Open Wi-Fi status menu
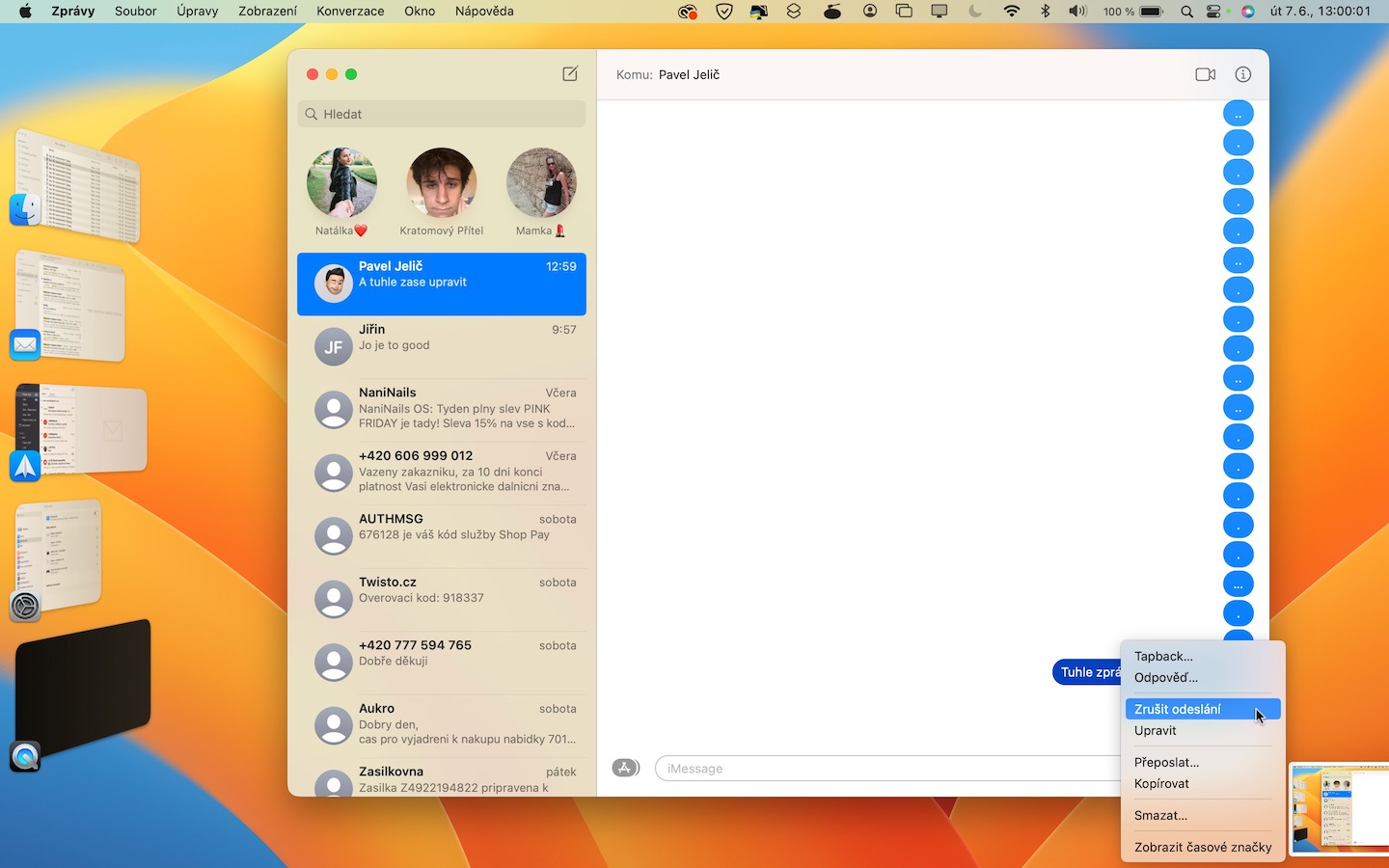The width and height of the screenshot is (1389, 868). point(1011,12)
